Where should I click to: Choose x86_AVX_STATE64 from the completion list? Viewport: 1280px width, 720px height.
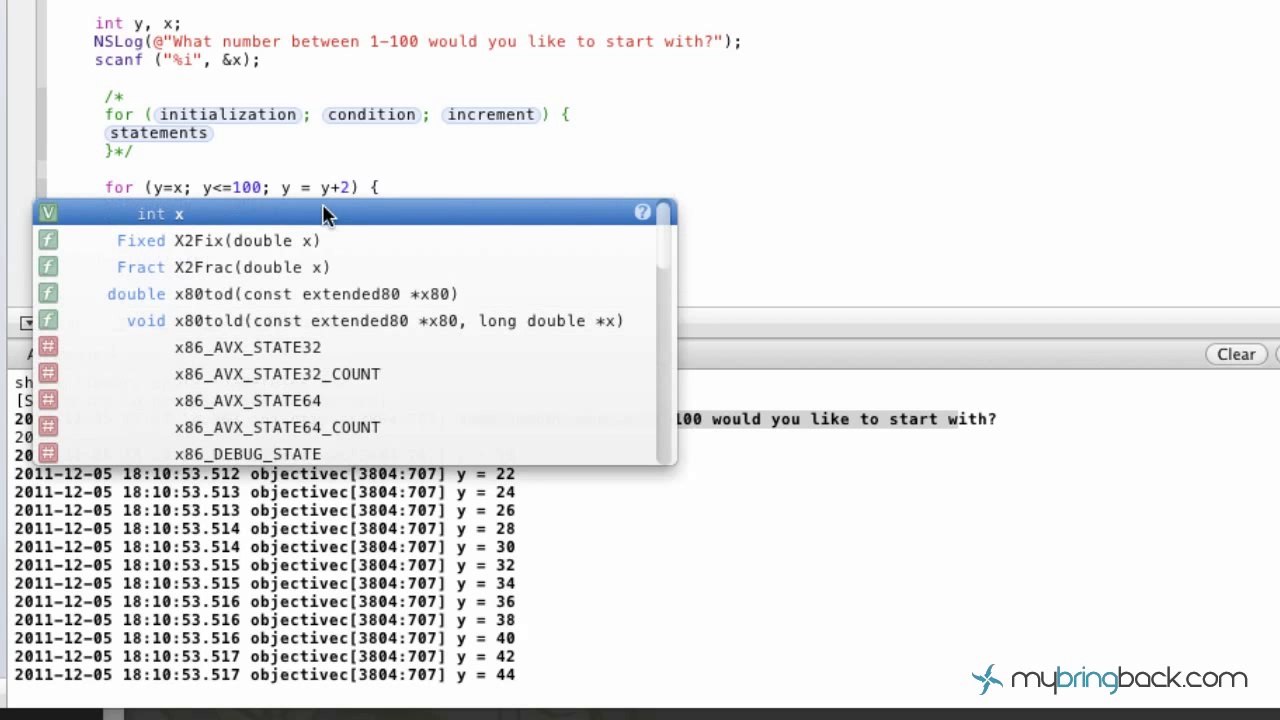click(345, 400)
